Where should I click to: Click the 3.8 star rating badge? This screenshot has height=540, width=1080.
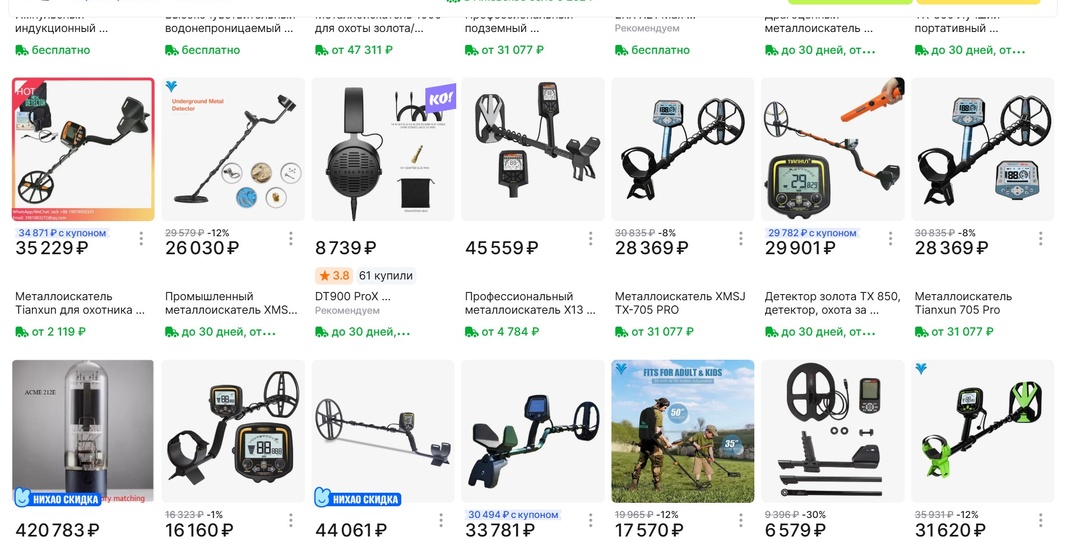tap(333, 276)
